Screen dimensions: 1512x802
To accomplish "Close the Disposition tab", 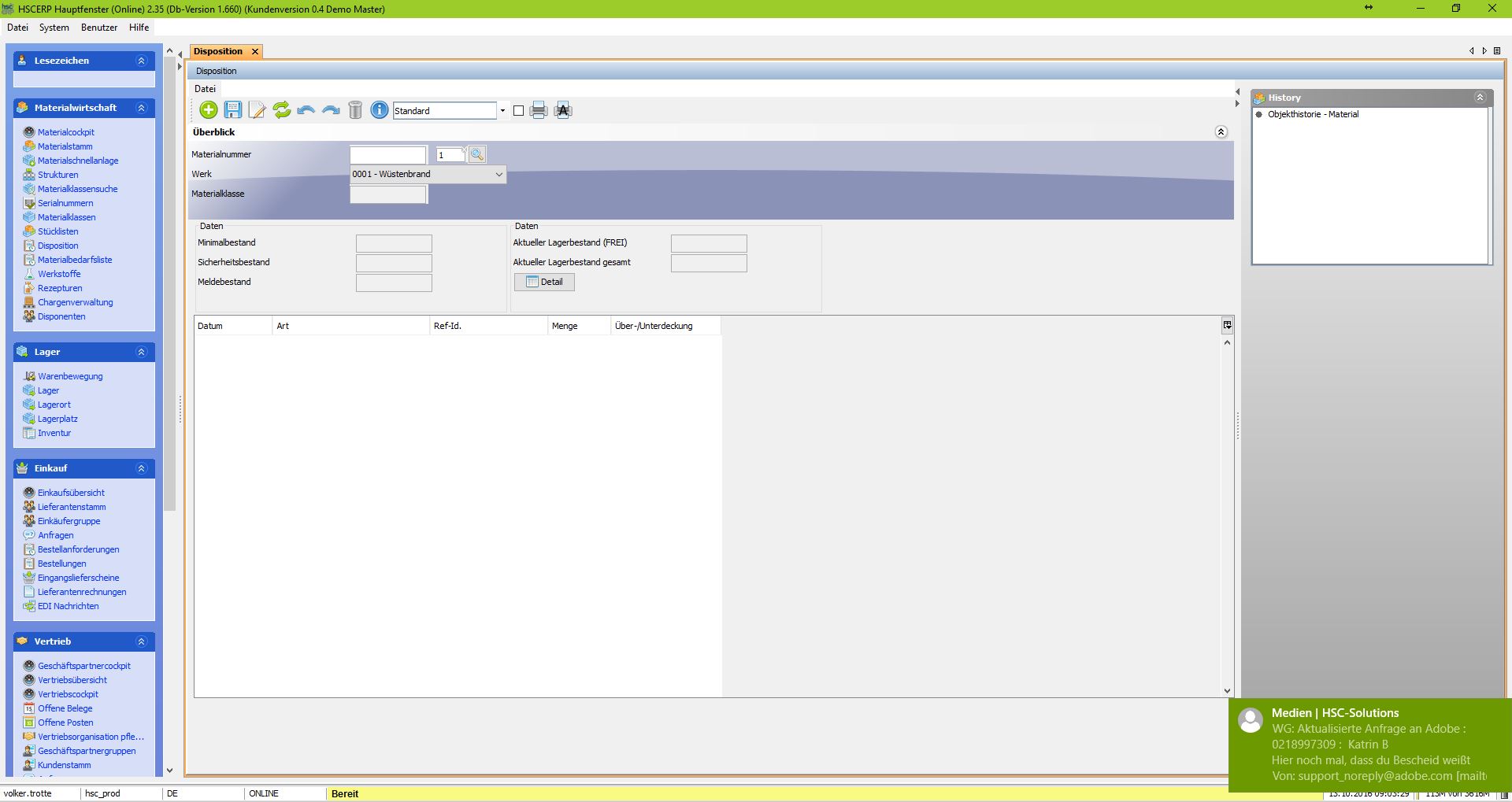I will point(255,52).
